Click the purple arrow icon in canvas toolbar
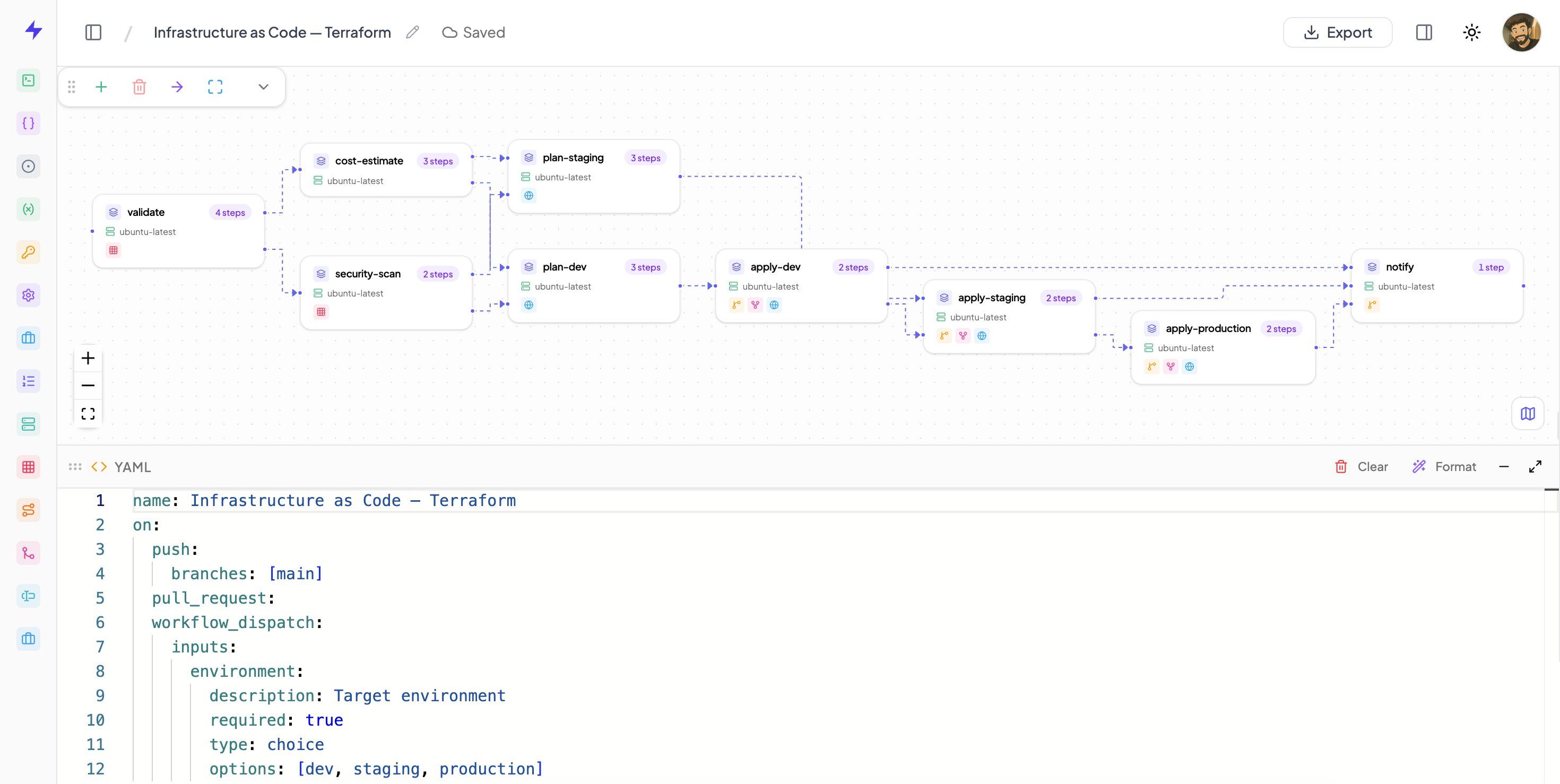Image resolution: width=1560 pixels, height=784 pixels. click(x=177, y=87)
